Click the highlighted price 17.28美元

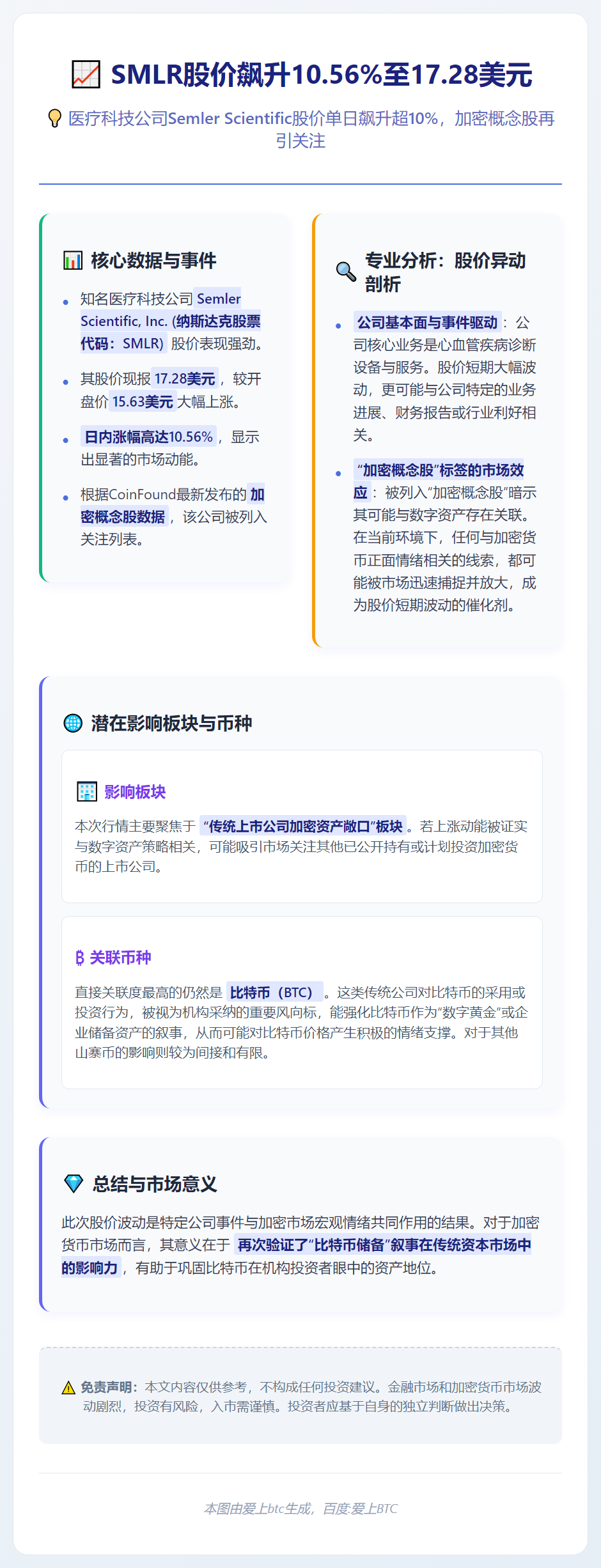click(x=185, y=379)
